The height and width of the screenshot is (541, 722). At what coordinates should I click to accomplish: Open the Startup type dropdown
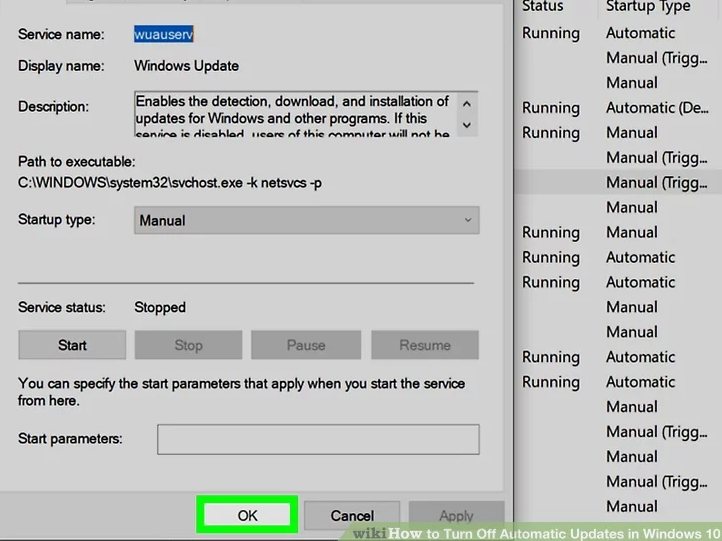(306, 220)
